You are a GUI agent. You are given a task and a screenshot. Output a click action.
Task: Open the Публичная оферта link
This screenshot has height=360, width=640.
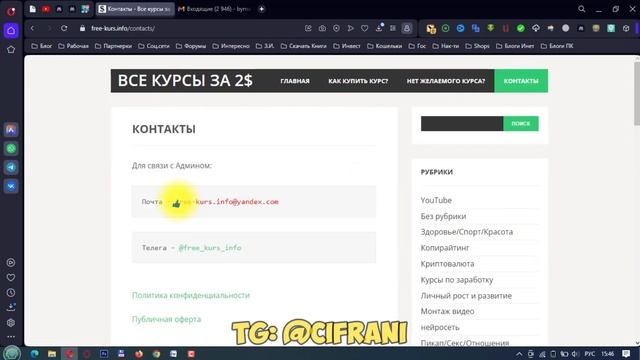(167, 319)
